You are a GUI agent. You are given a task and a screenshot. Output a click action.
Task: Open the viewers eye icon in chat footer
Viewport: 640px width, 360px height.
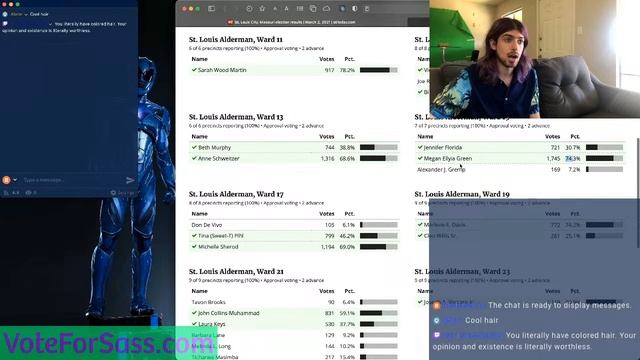tap(29, 193)
